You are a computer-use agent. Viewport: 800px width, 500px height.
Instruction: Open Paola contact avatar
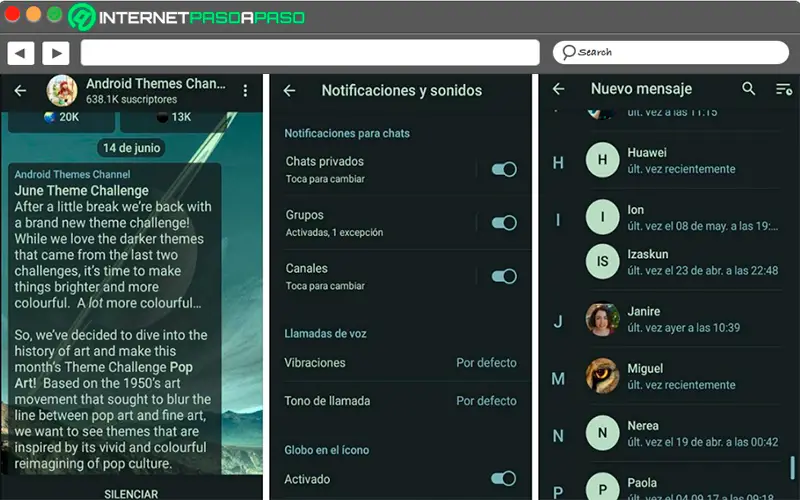tap(603, 486)
